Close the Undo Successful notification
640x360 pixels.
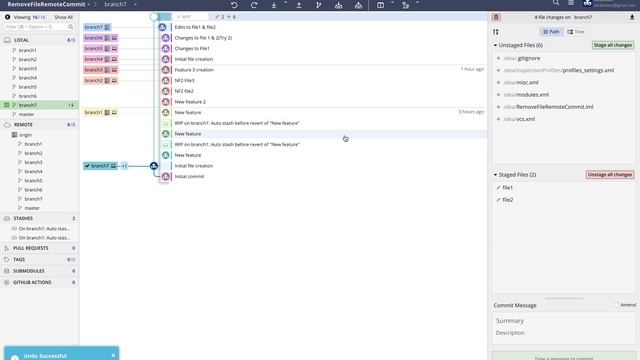(x=113, y=356)
